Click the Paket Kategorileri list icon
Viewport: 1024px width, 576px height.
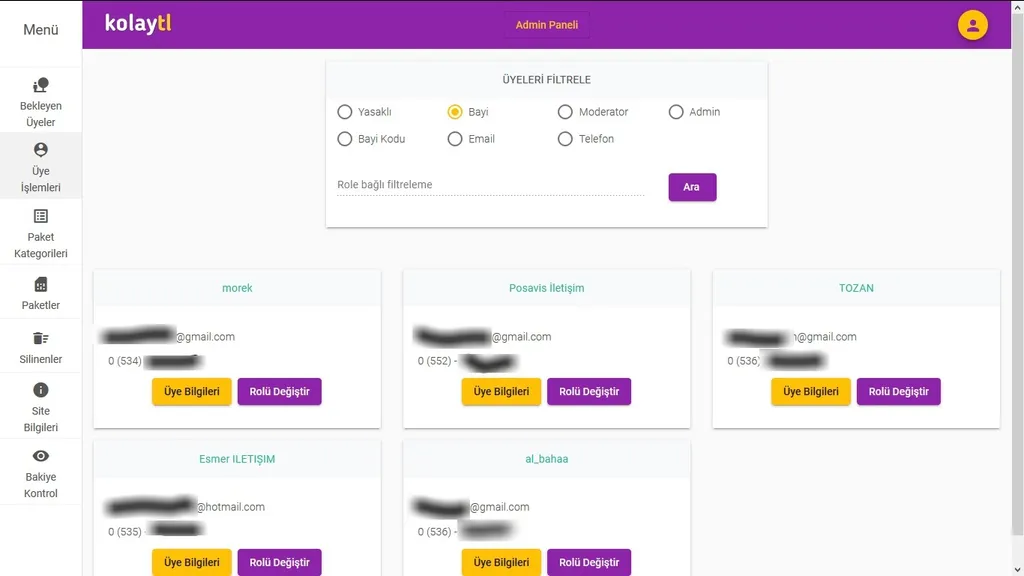(41, 216)
